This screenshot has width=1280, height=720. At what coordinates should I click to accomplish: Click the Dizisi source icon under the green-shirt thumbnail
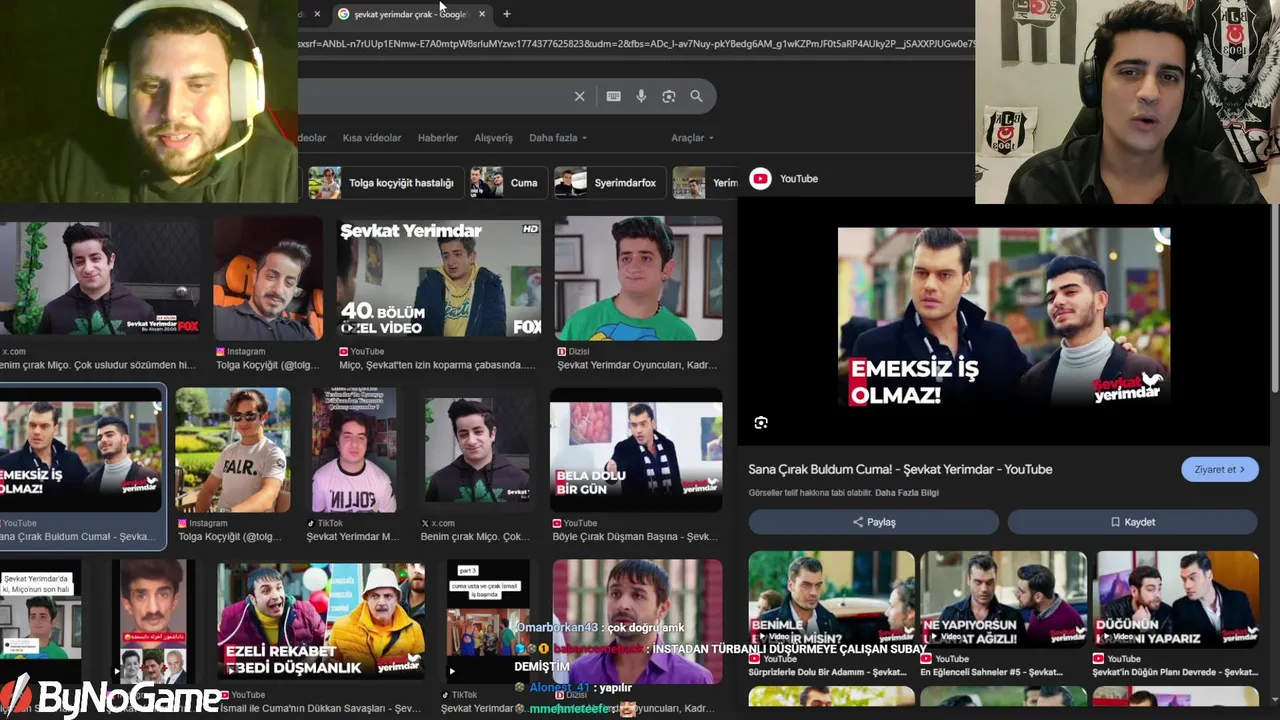(561, 352)
